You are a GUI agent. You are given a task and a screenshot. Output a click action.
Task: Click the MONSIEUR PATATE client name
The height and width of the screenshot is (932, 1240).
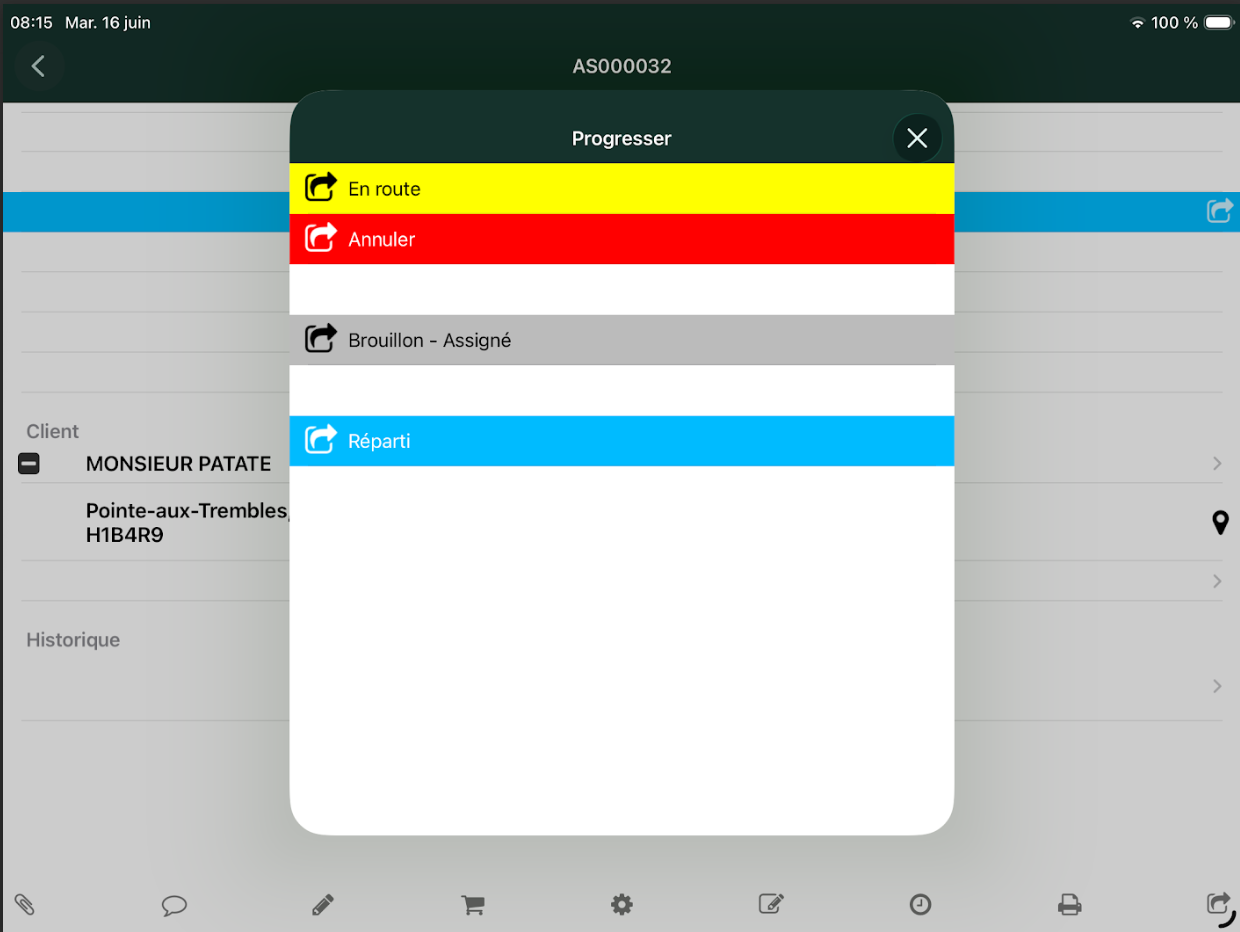tap(178, 464)
